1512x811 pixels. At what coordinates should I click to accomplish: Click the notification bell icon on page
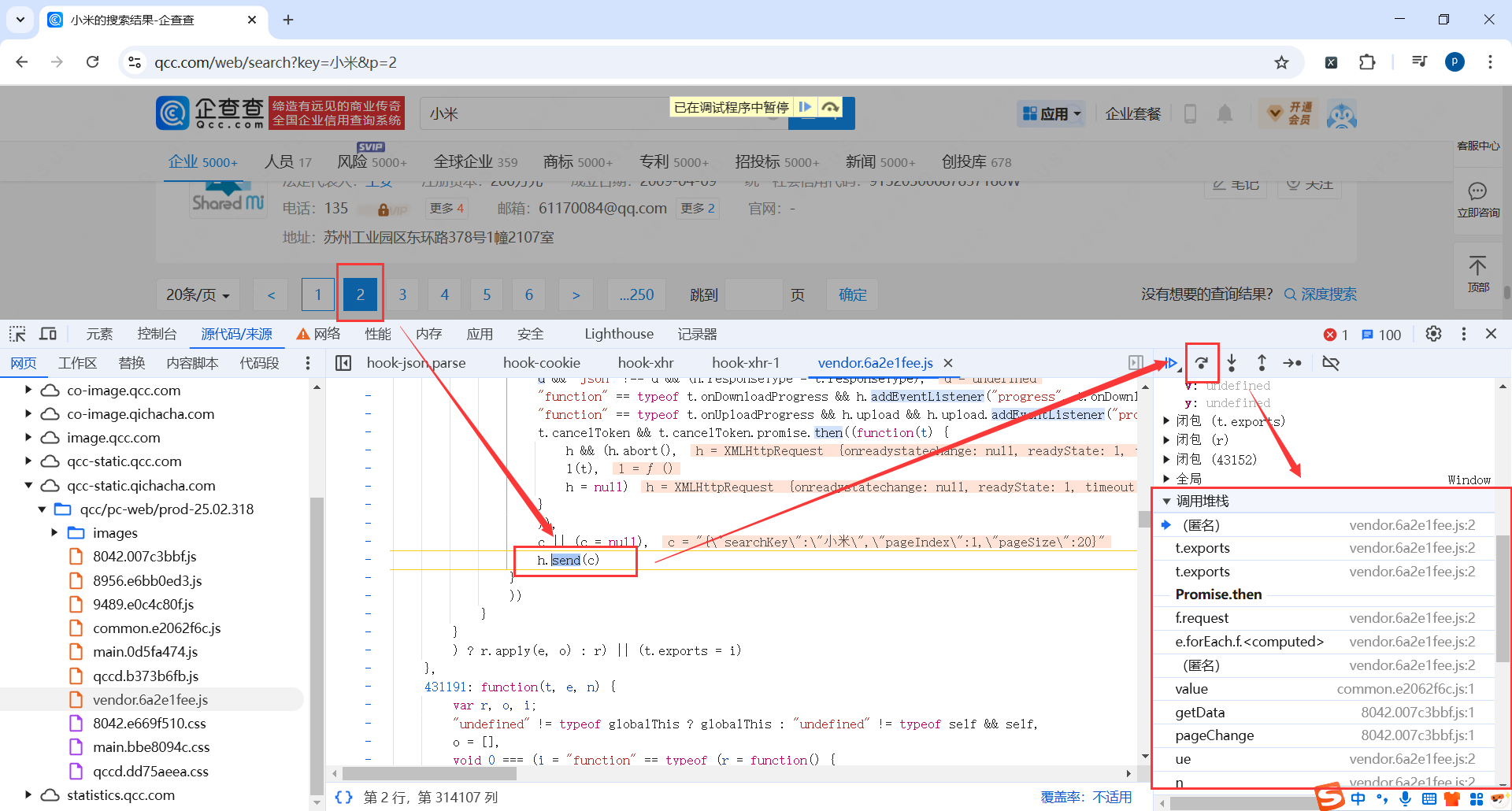(1225, 114)
